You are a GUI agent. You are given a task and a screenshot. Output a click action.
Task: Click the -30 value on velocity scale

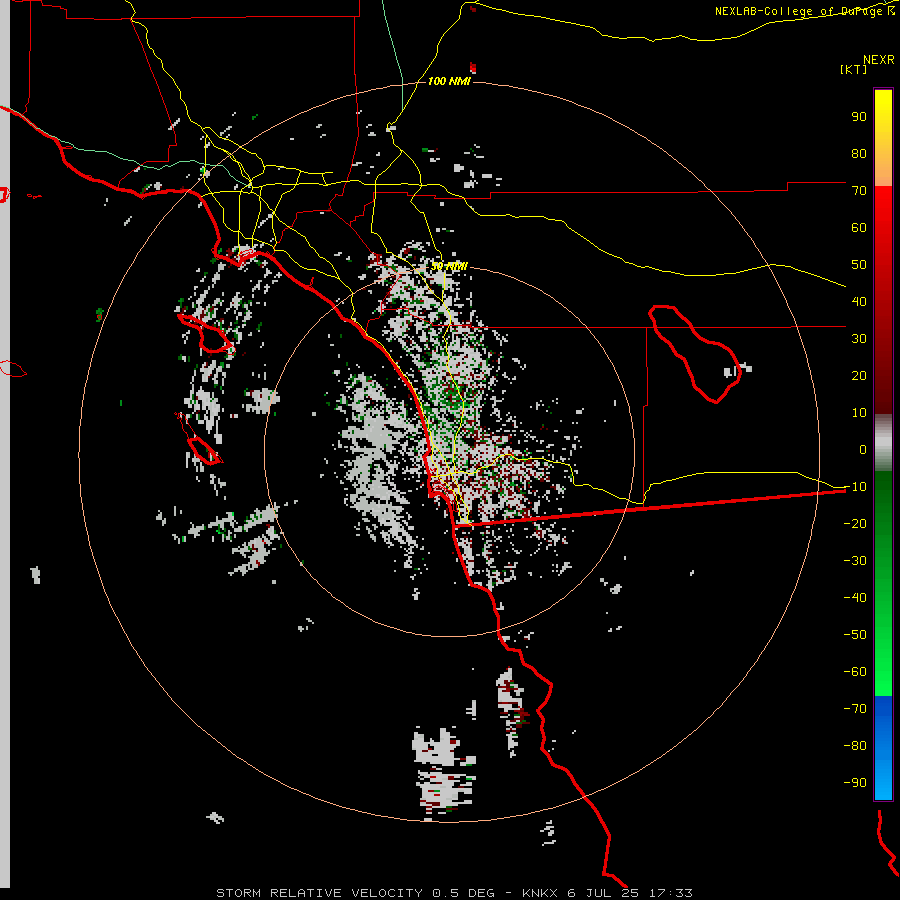(x=855, y=561)
